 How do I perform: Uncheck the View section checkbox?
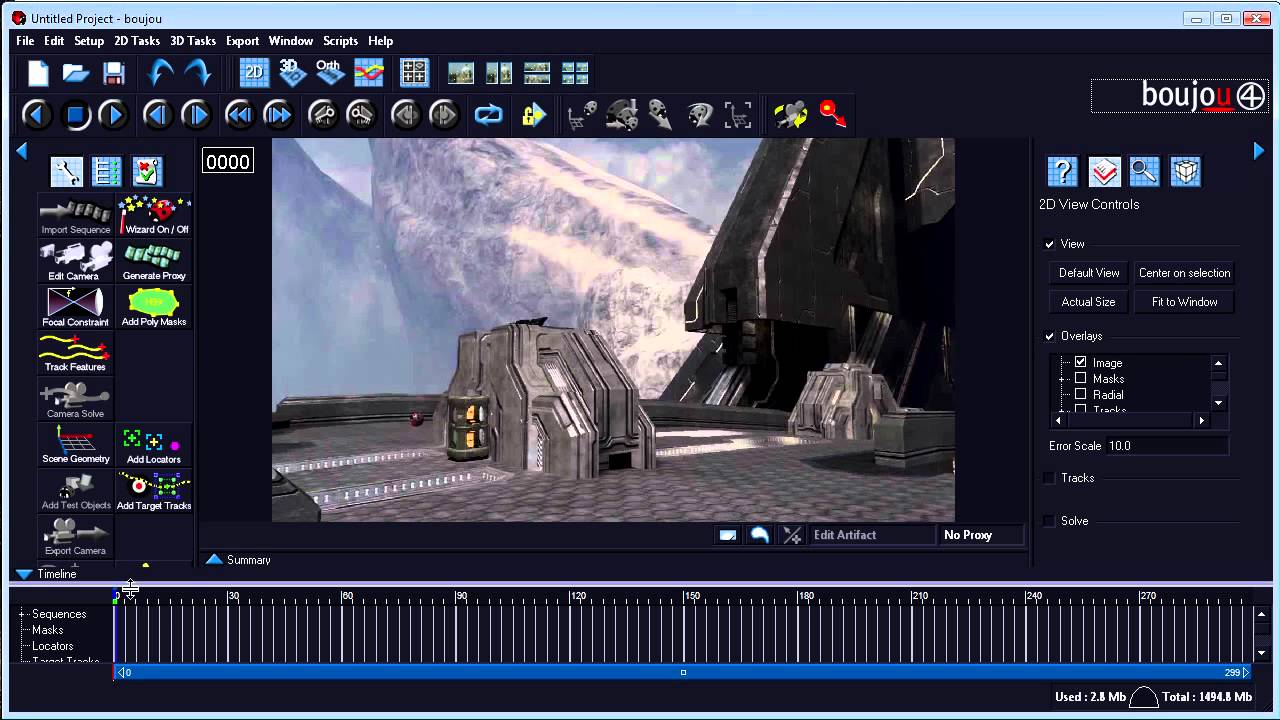coord(1050,244)
